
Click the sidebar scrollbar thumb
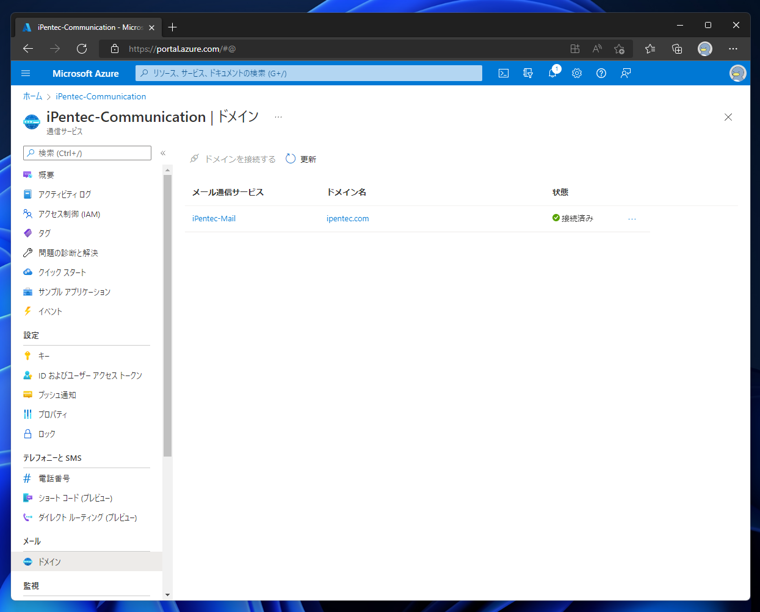167,315
